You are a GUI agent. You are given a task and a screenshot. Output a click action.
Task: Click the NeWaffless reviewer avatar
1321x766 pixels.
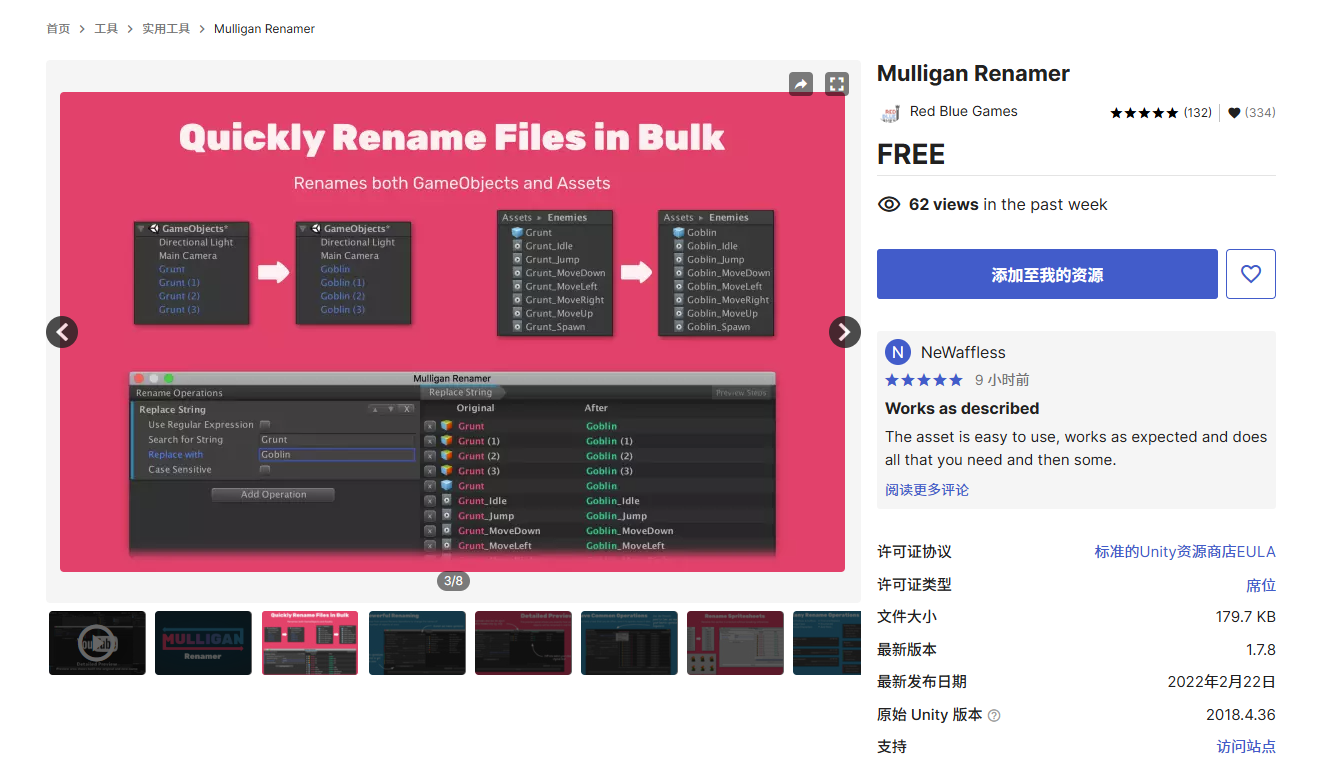(898, 352)
